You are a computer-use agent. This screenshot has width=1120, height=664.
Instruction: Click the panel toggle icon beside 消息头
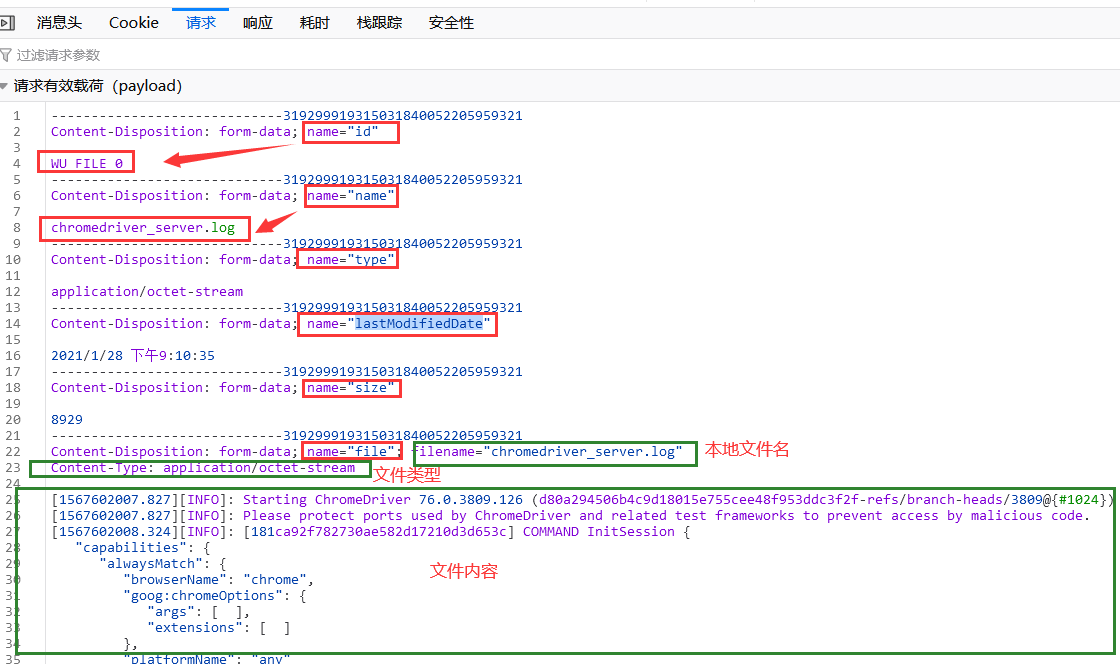click(x=7, y=22)
